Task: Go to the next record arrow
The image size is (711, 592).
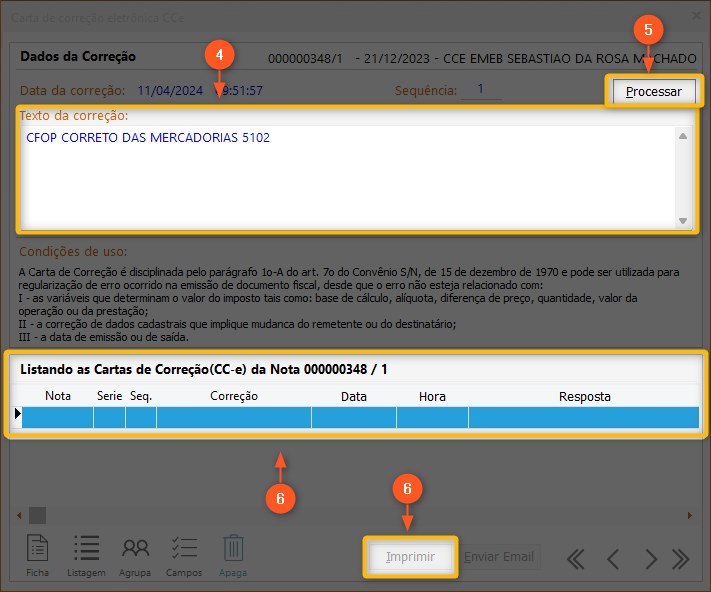Action: coord(650,558)
